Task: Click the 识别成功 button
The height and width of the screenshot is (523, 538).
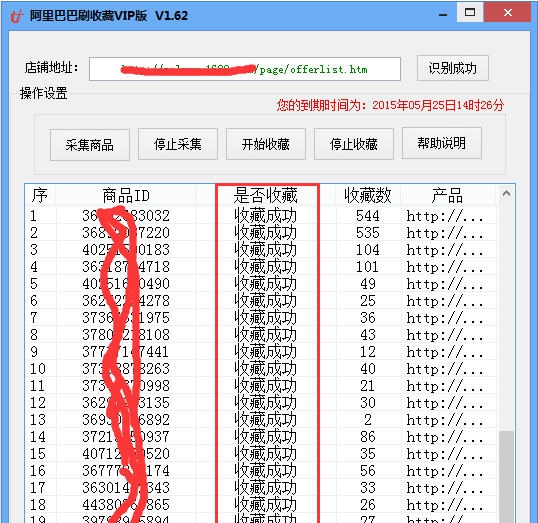Action: tap(453, 68)
